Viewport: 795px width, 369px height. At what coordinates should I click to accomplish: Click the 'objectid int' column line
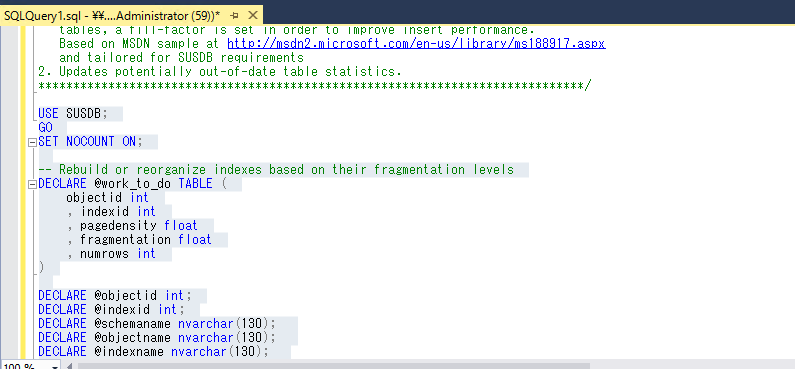(107, 198)
